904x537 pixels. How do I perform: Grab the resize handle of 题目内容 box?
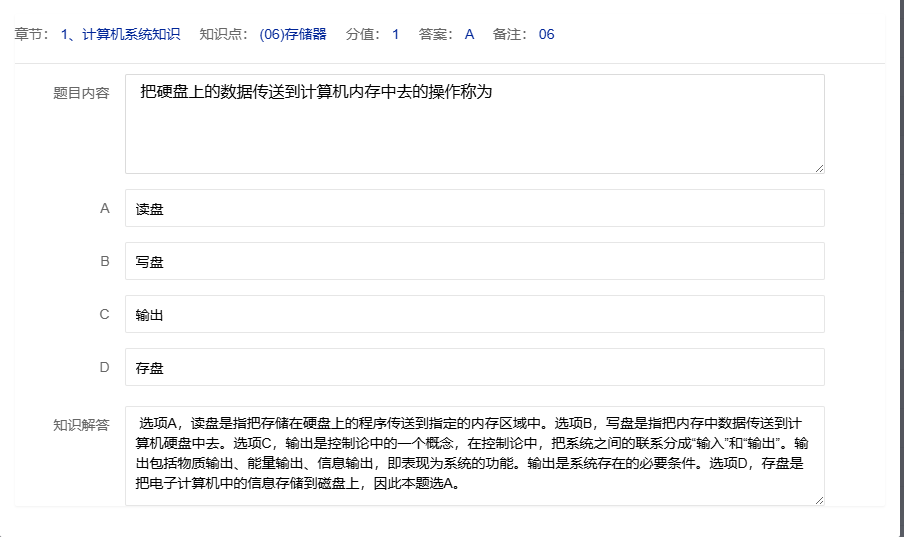point(819,168)
